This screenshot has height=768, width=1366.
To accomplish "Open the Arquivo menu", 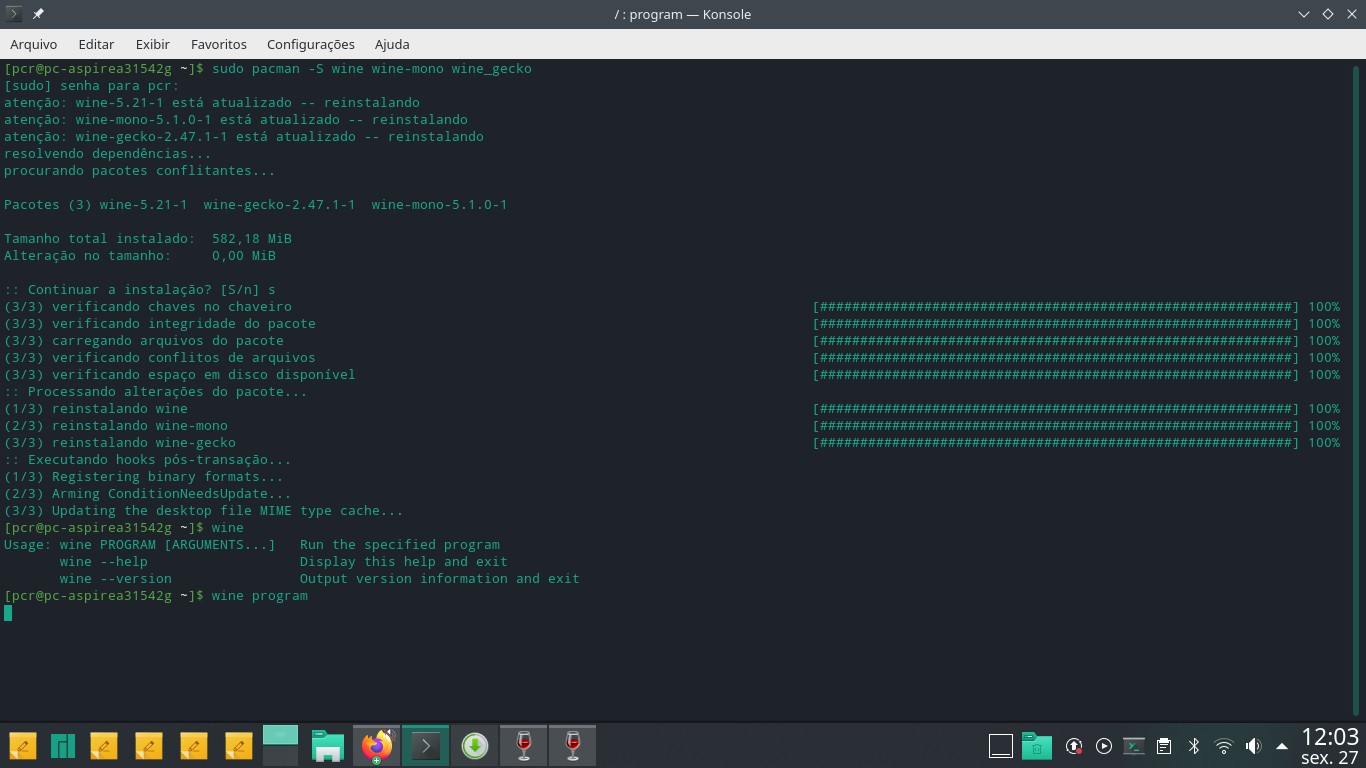I will point(33,44).
